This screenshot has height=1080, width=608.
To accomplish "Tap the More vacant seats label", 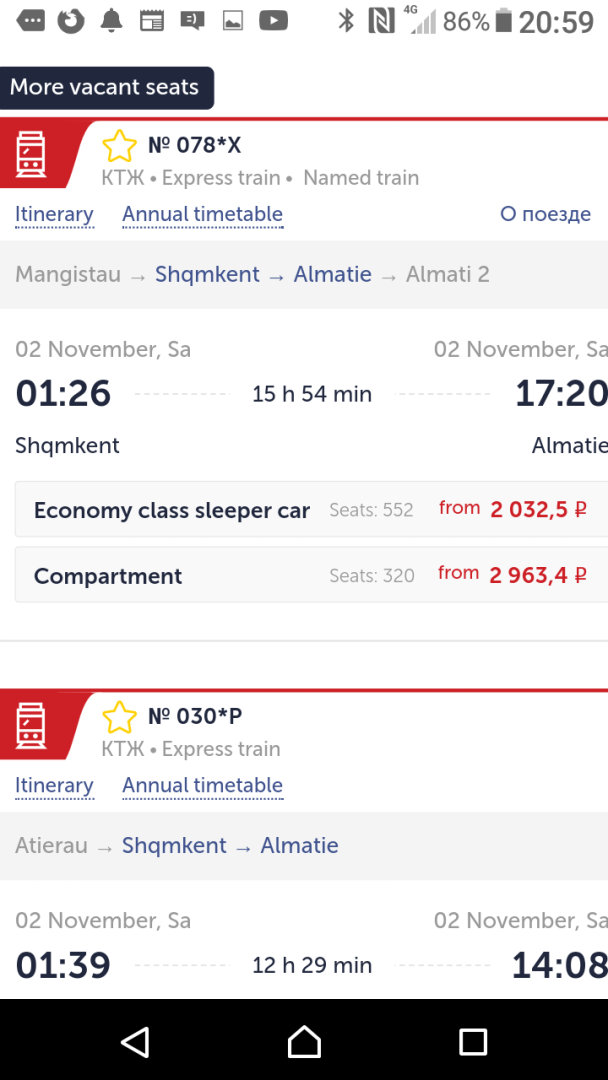I will pos(107,87).
